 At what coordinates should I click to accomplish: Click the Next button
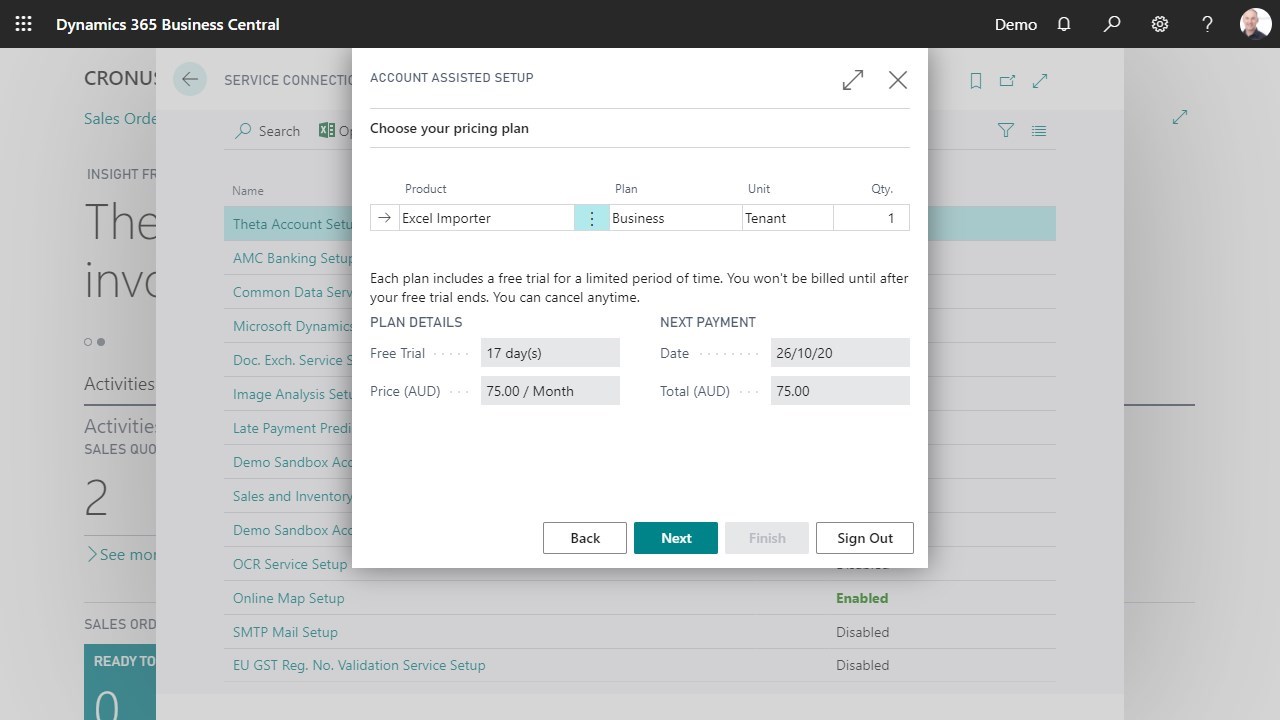point(676,538)
